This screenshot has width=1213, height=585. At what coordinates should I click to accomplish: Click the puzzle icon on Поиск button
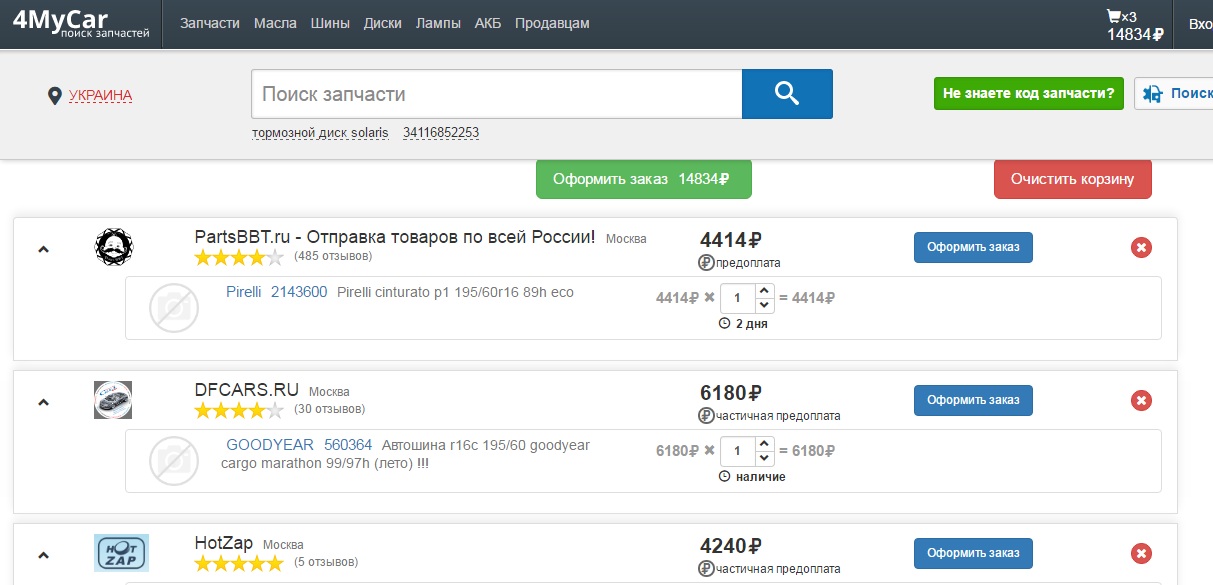point(1152,94)
